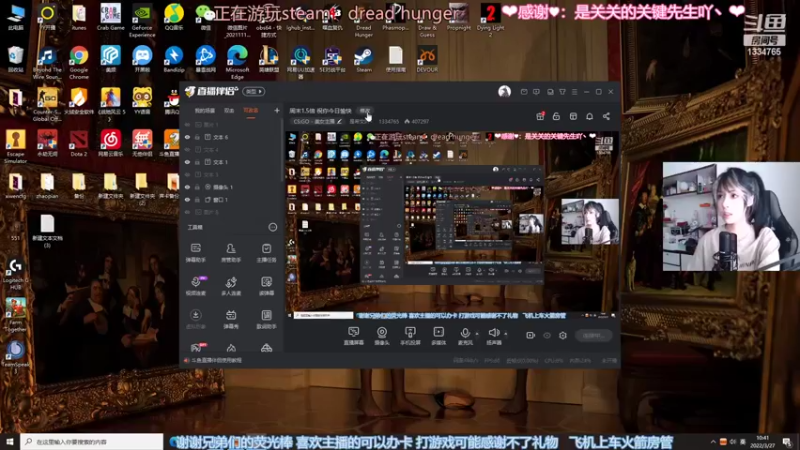Screen dimensions: 800x450
Task: Open the funnel dropdown icon in title bar
Action: tap(562, 92)
